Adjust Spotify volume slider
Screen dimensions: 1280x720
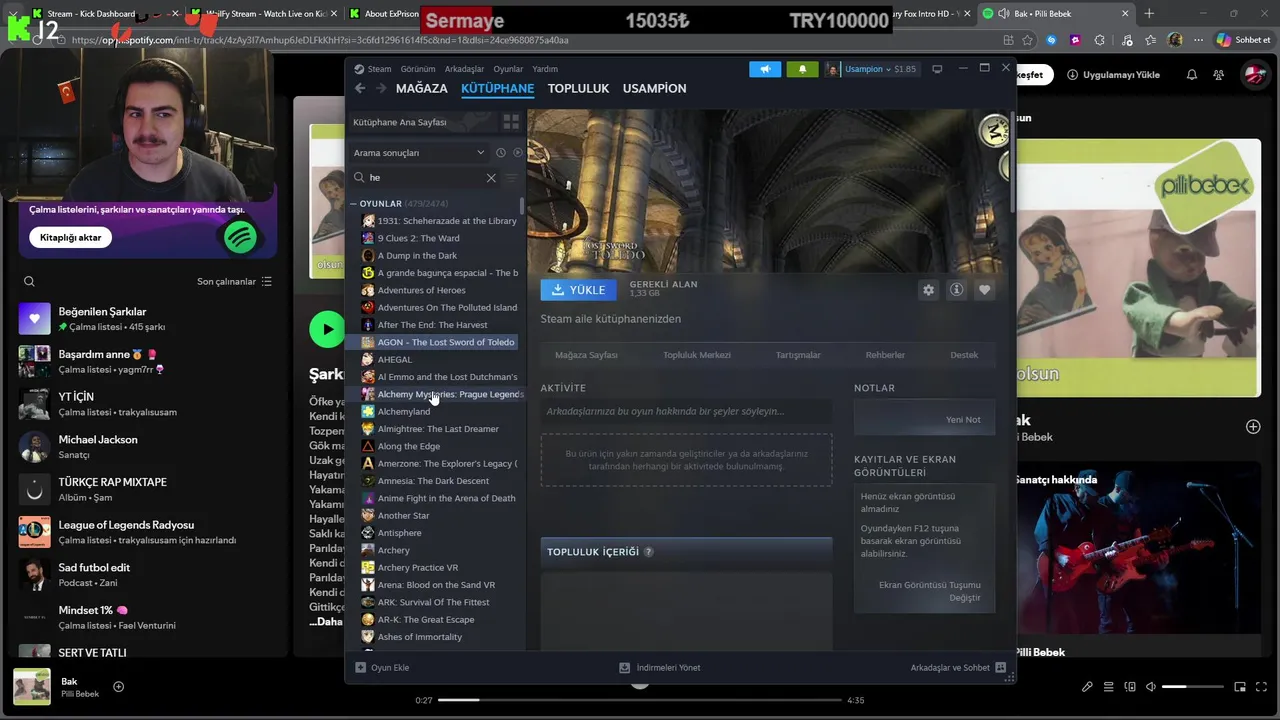pos(1192,687)
